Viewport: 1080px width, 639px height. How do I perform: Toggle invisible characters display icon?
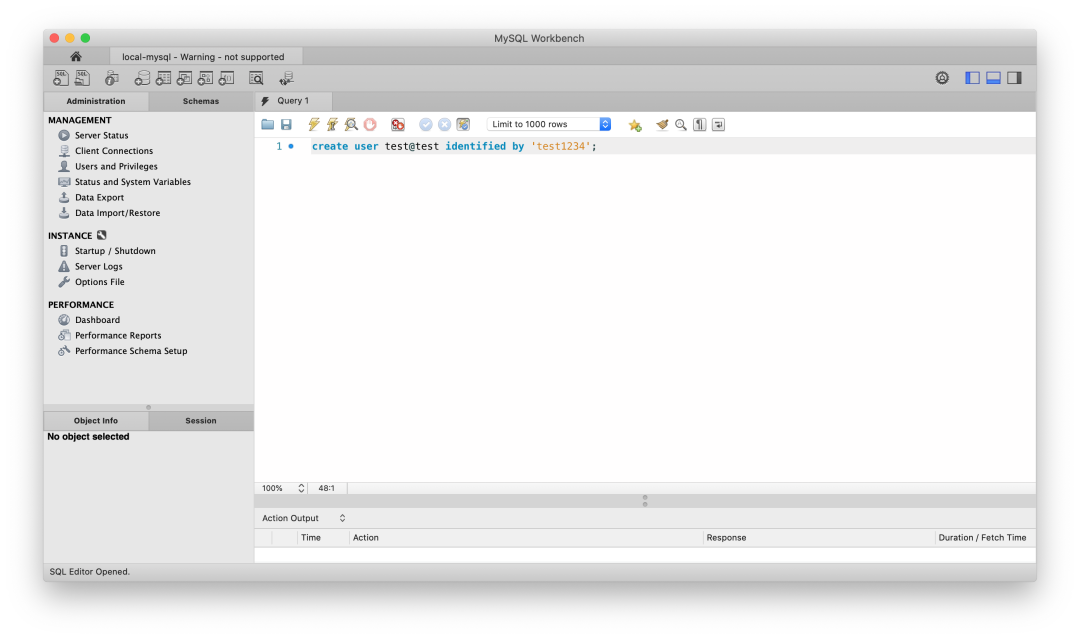coord(700,125)
